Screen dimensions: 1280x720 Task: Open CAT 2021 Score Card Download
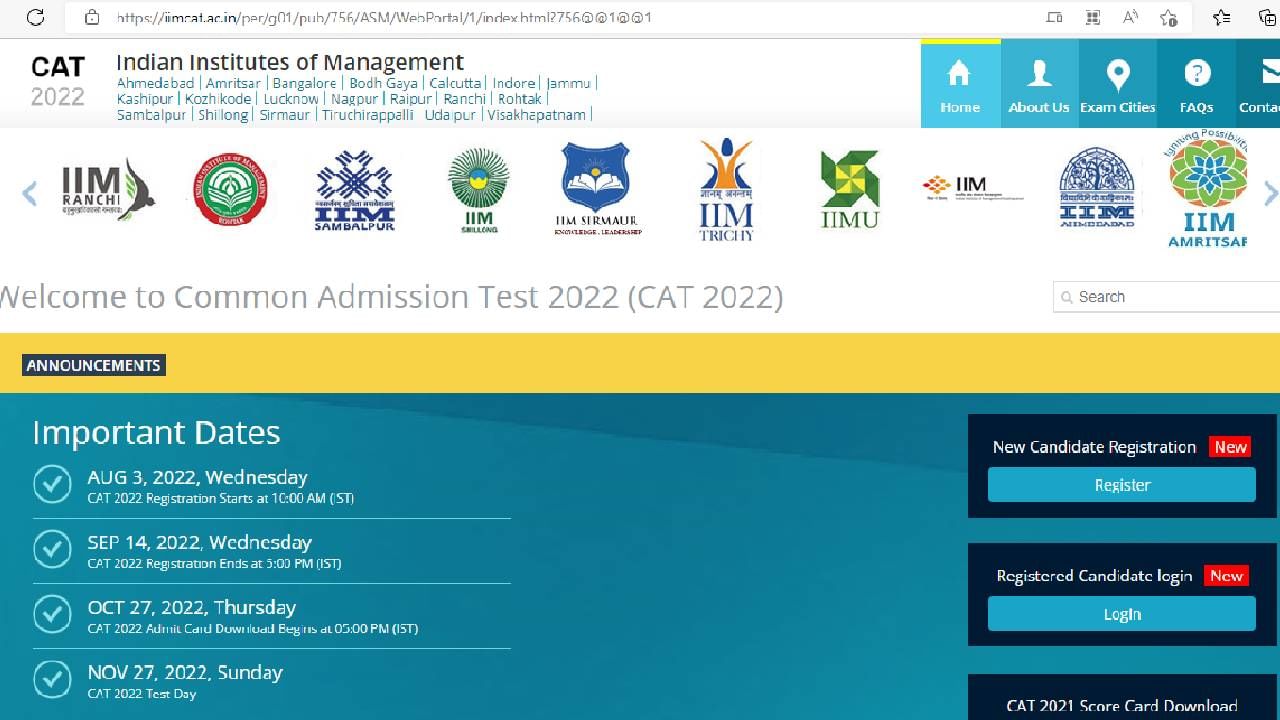[1122, 706]
